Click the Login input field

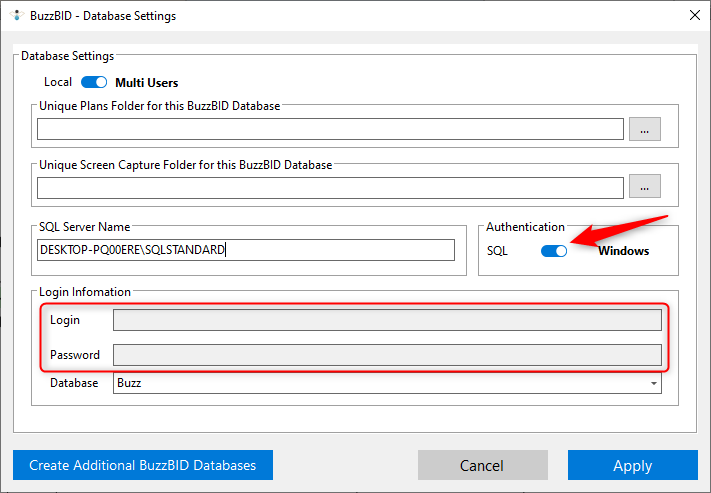(x=387, y=320)
